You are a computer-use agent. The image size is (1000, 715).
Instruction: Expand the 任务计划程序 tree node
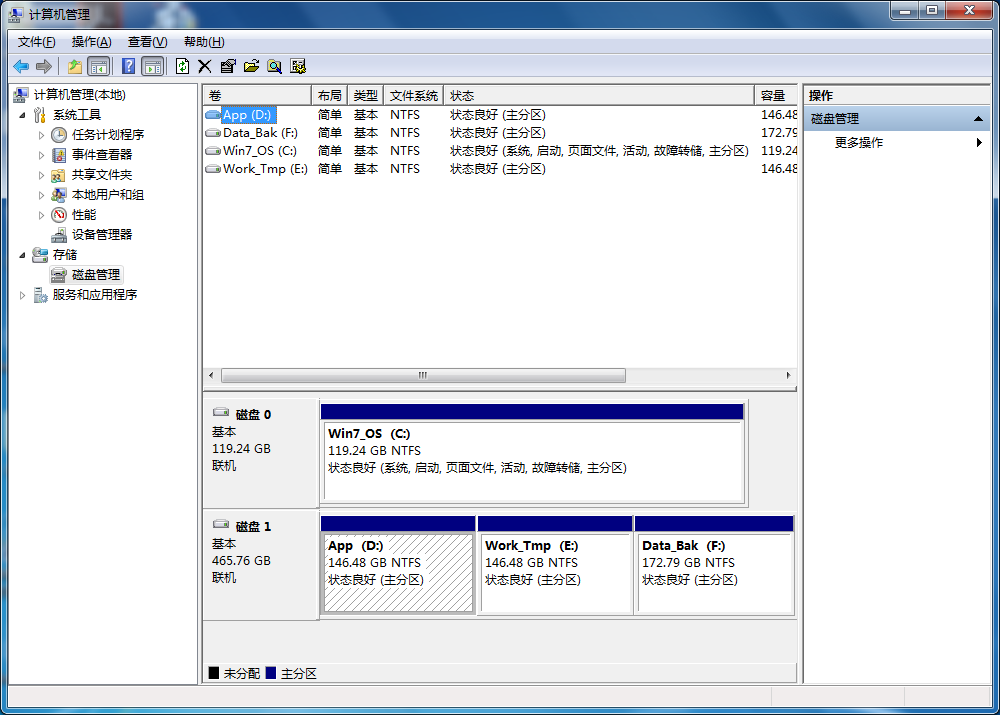[x=41, y=135]
